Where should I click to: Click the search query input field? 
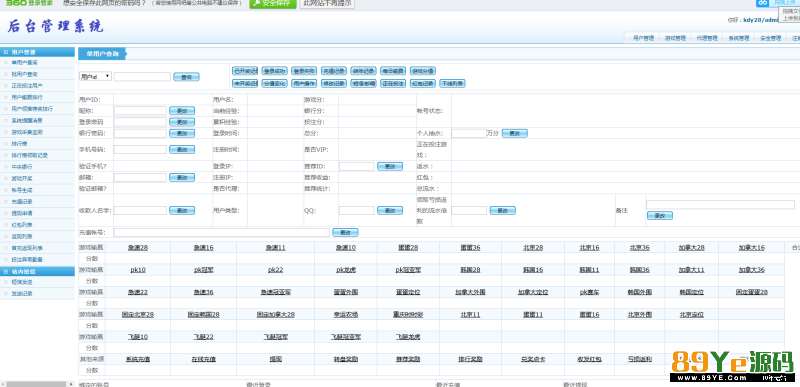coord(142,76)
